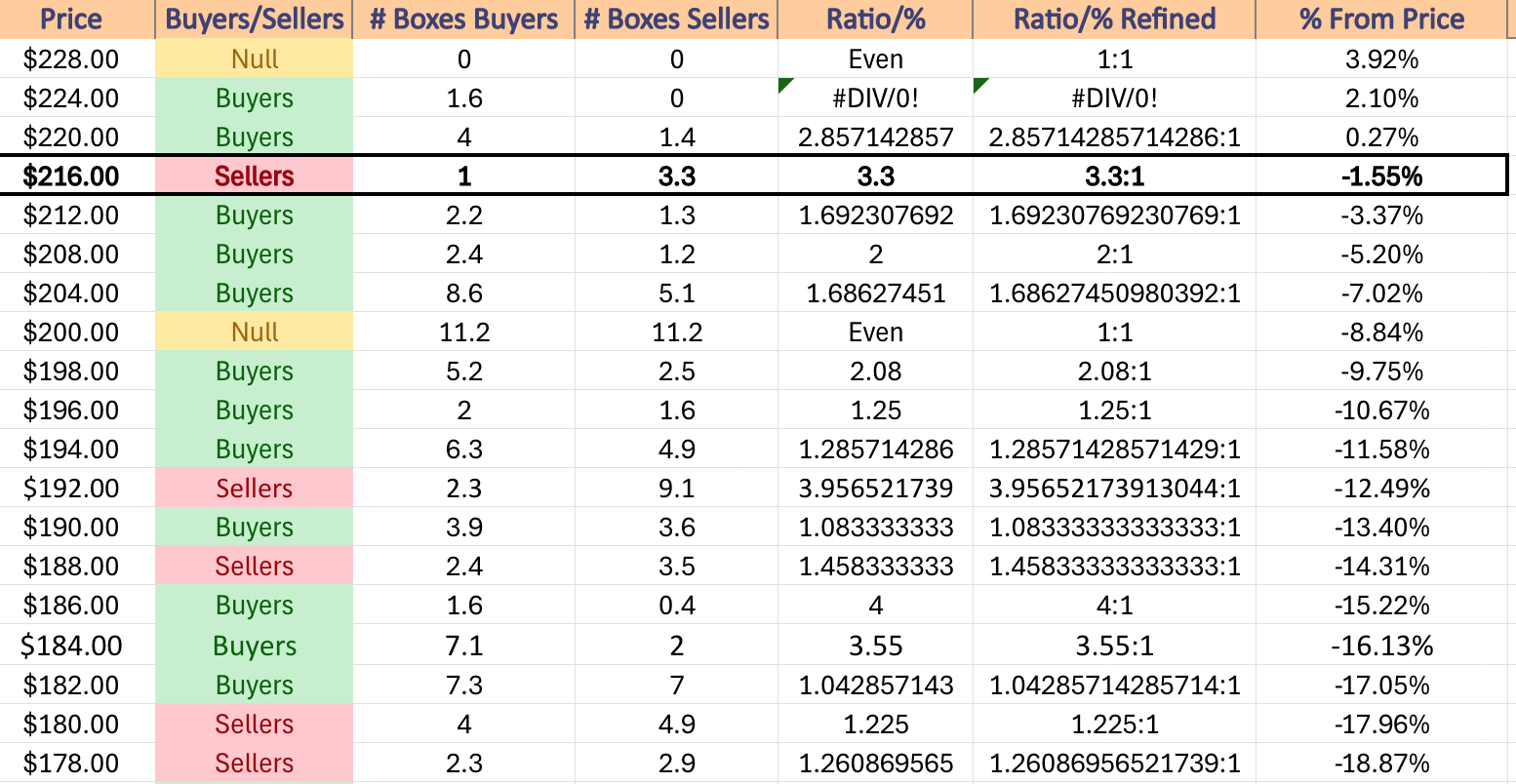Click the 5.1 boxes sellers cell
Image resolution: width=1516 pixels, height=784 pixels.
676,294
